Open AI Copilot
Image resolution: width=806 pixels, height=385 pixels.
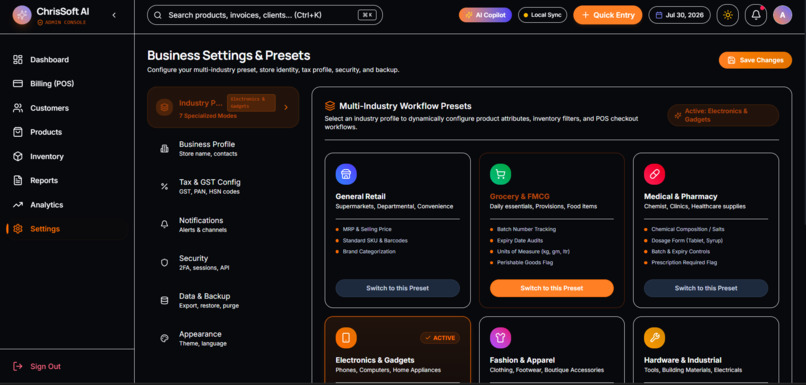486,15
